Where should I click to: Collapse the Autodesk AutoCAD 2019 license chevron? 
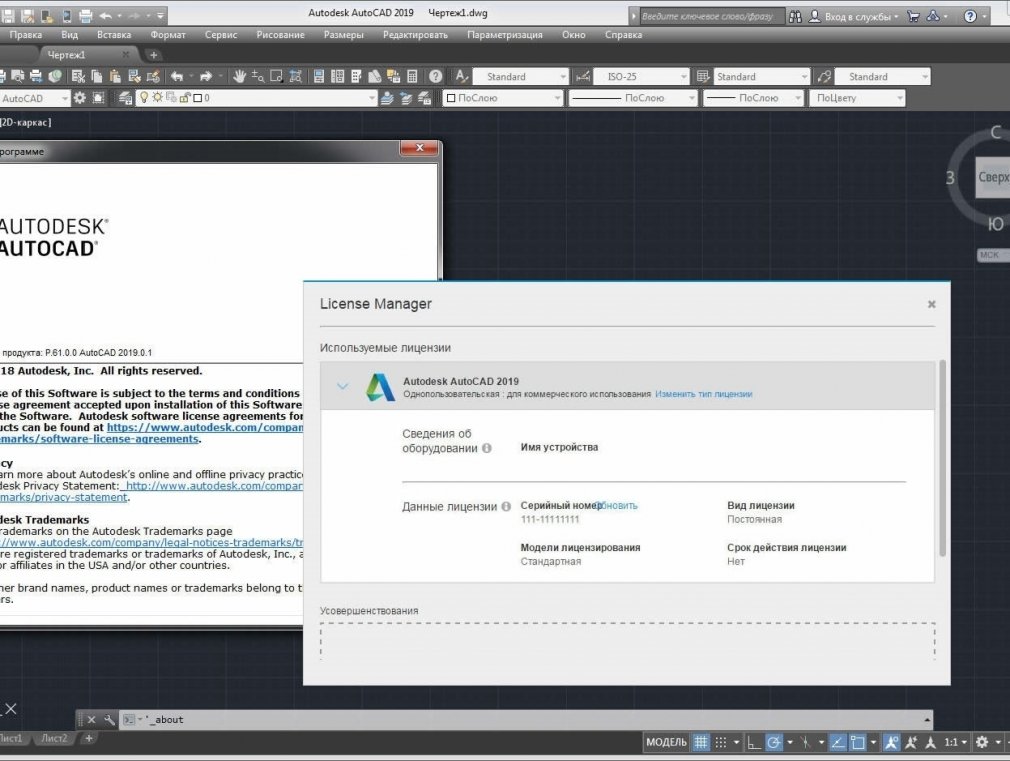[343, 386]
